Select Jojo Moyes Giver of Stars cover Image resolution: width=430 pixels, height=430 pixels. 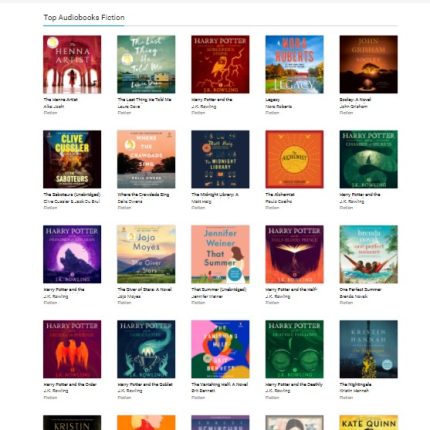pyautogui.click(x=146, y=254)
